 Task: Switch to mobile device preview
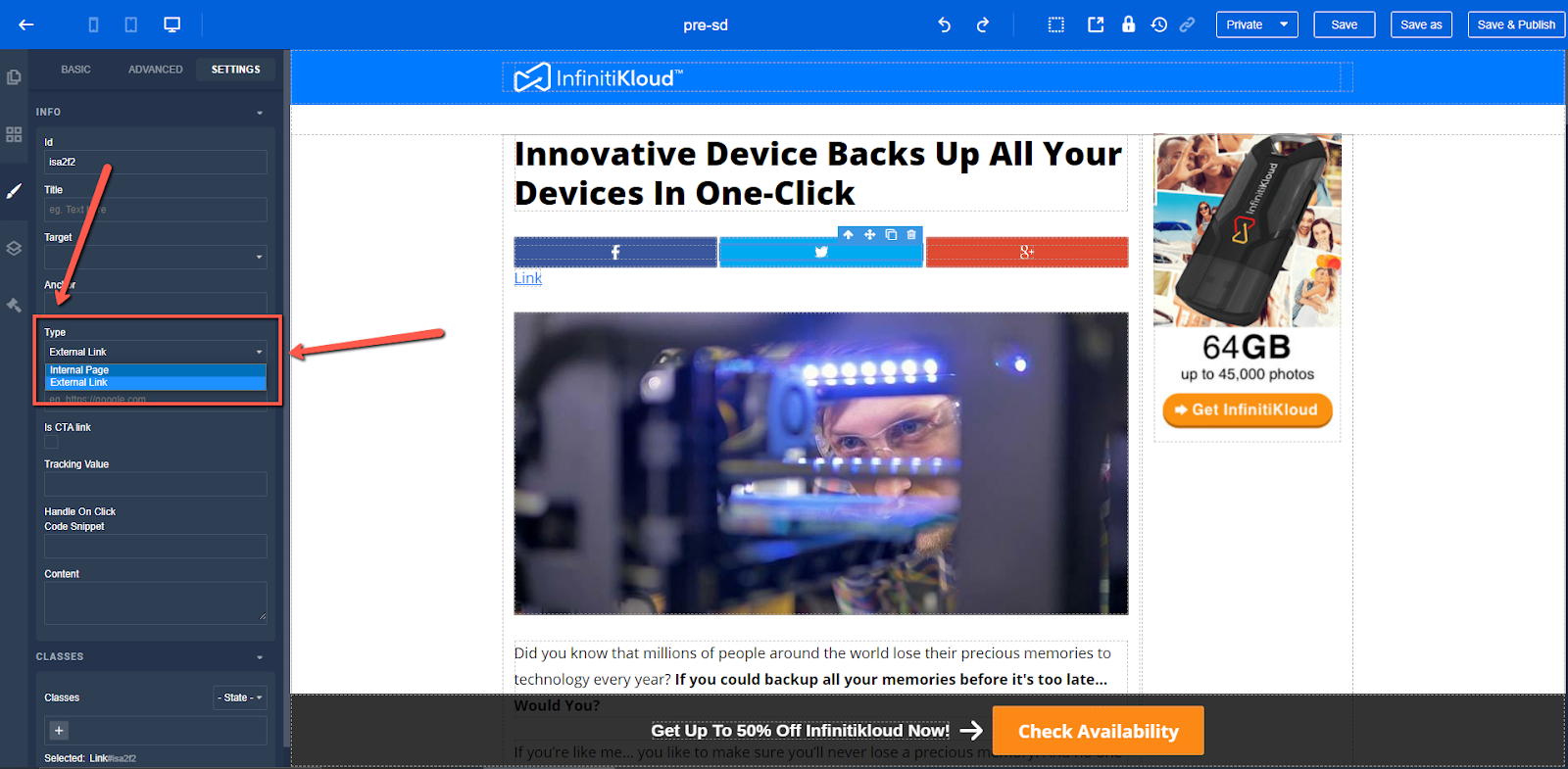[x=93, y=24]
